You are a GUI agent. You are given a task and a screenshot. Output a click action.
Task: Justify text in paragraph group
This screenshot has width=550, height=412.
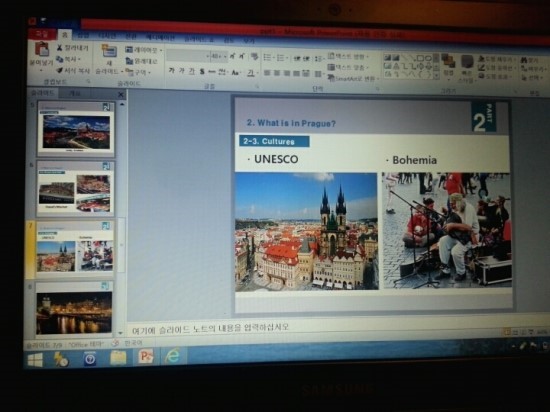point(297,73)
